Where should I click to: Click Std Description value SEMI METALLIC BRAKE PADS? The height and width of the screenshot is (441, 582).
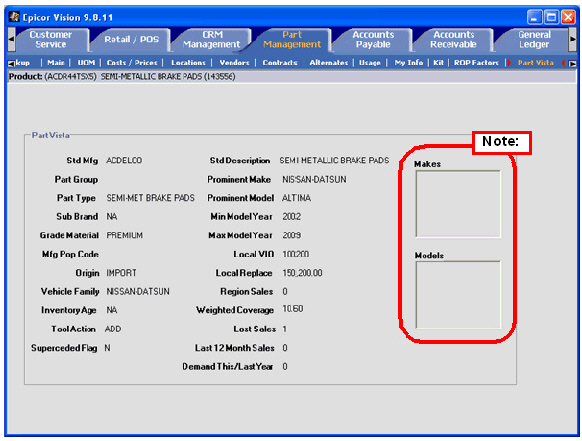[334, 160]
